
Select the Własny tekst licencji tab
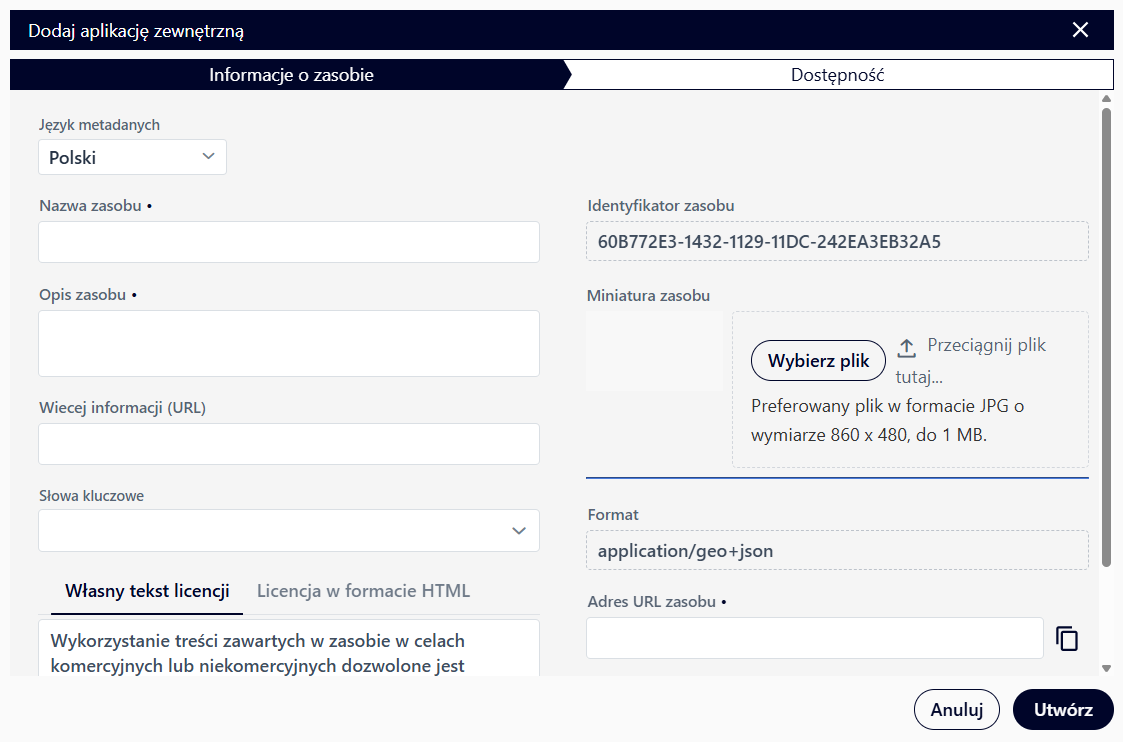pos(147,591)
